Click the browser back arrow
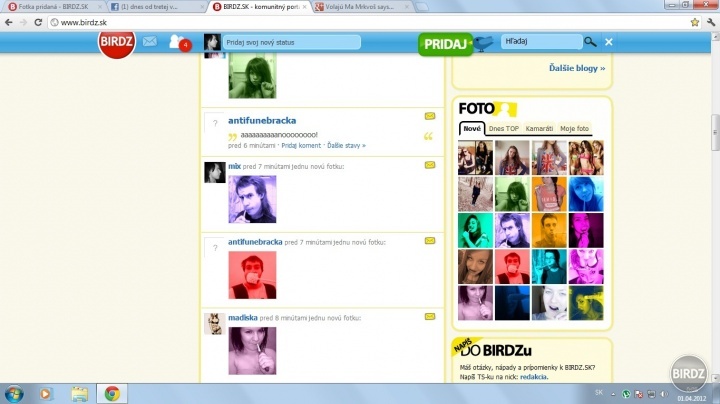720x404 pixels. (x=9, y=22)
